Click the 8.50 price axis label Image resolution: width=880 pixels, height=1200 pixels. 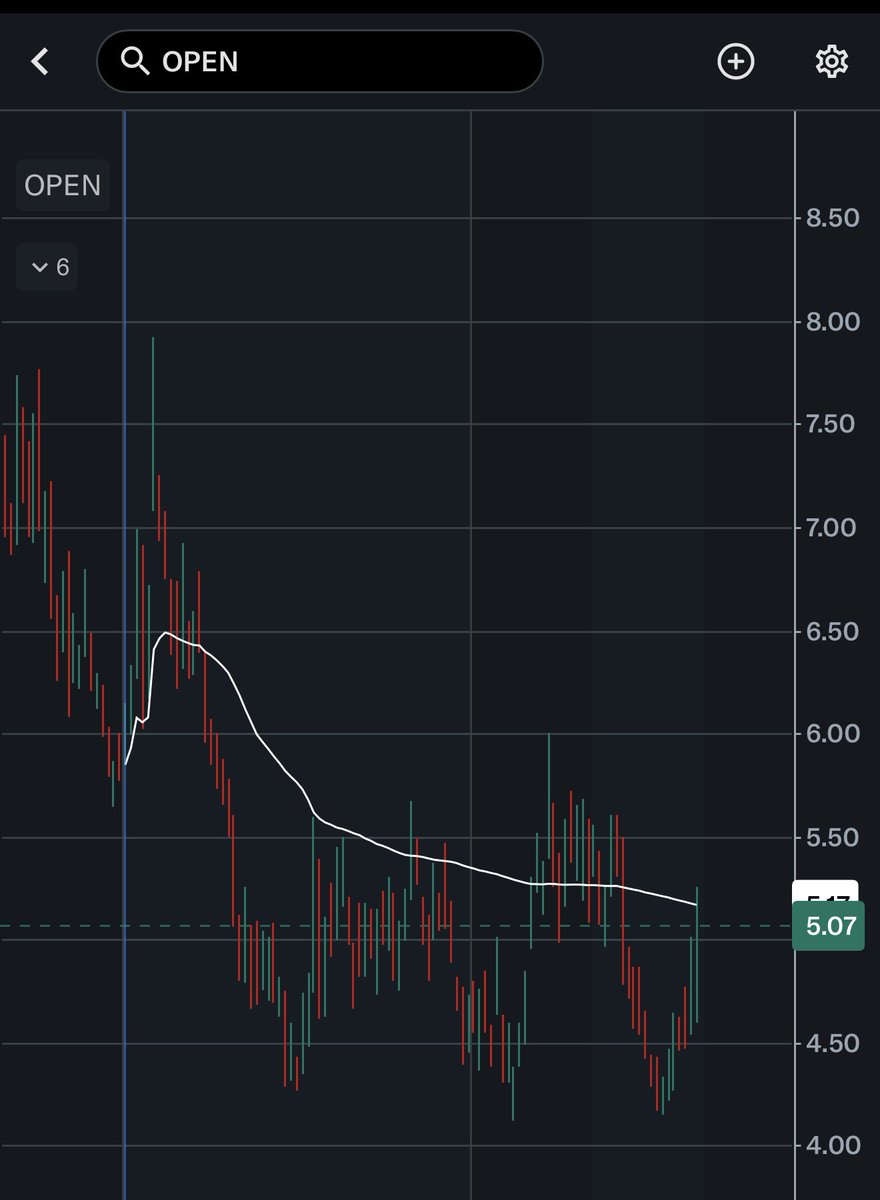[x=832, y=218]
